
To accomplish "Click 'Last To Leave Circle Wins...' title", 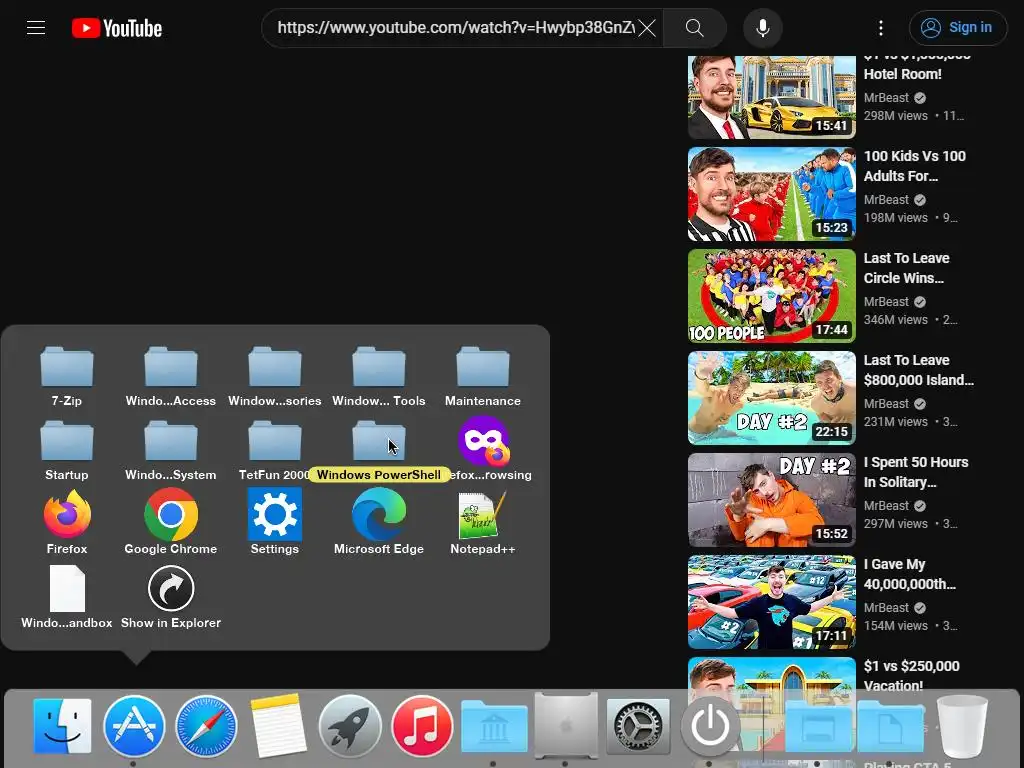I will coord(906,268).
